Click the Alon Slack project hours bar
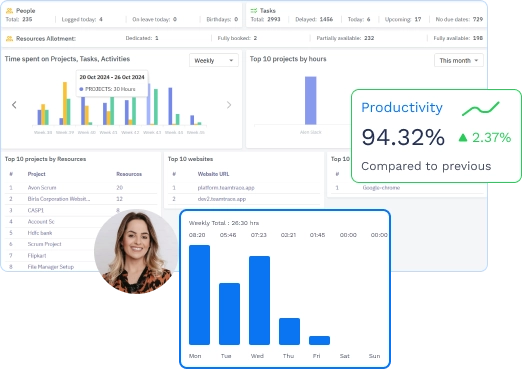The height and width of the screenshot is (369, 522). [311, 101]
